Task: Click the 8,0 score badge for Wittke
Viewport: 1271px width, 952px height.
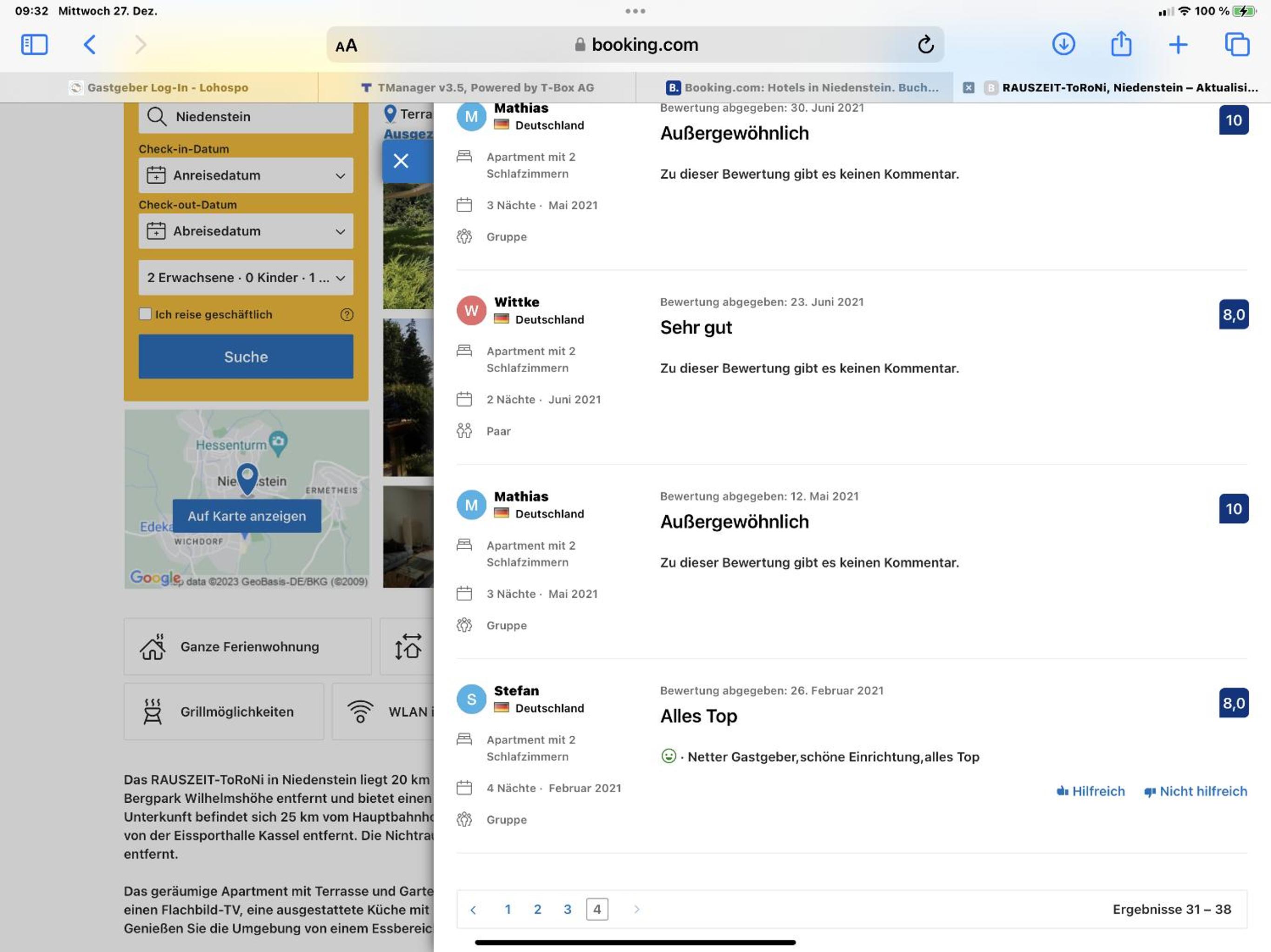Action: (x=1234, y=314)
